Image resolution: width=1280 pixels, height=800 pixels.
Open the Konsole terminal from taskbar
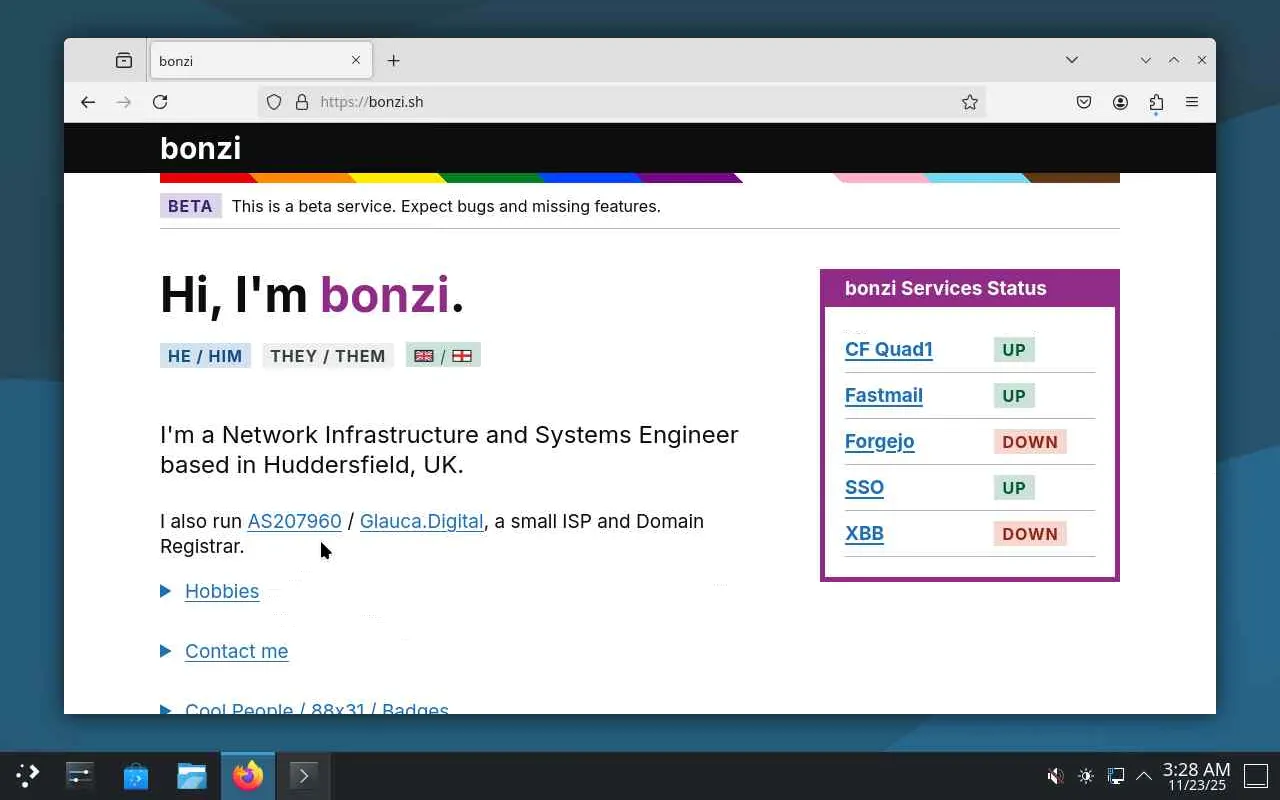coord(304,775)
